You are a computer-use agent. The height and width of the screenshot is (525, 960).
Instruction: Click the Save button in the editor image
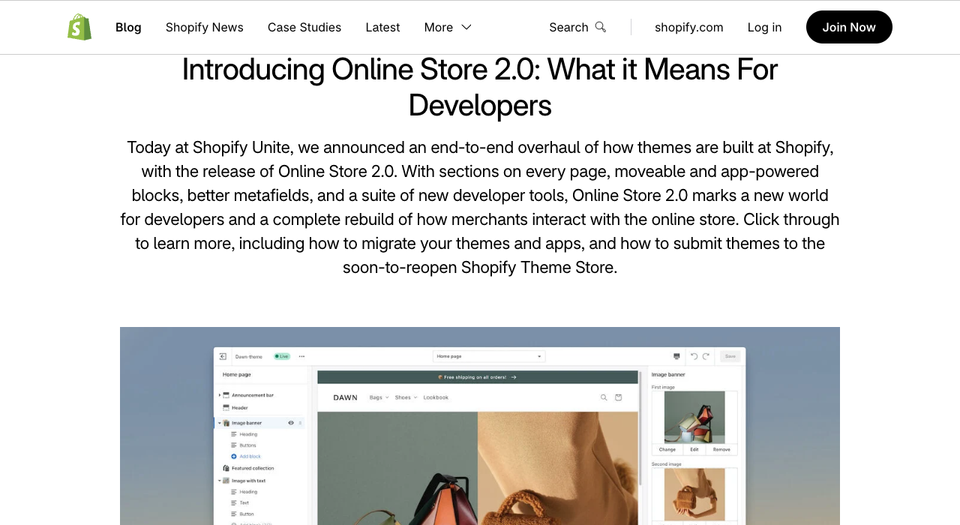coord(730,356)
